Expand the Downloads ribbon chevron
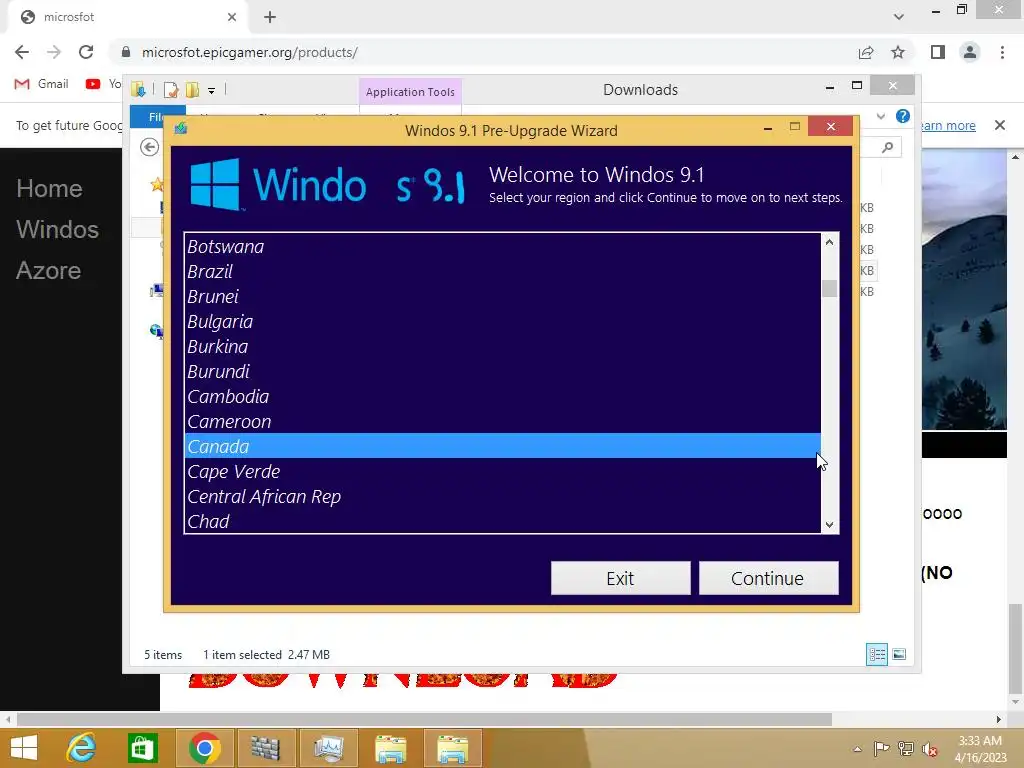Screen dimensions: 1024x768 [881, 116]
